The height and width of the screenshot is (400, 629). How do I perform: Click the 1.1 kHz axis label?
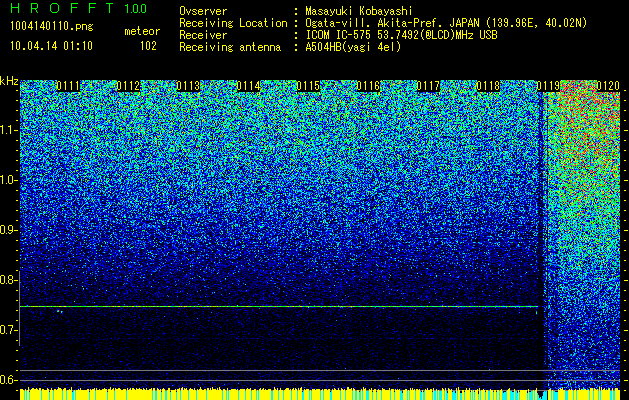click(8, 130)
